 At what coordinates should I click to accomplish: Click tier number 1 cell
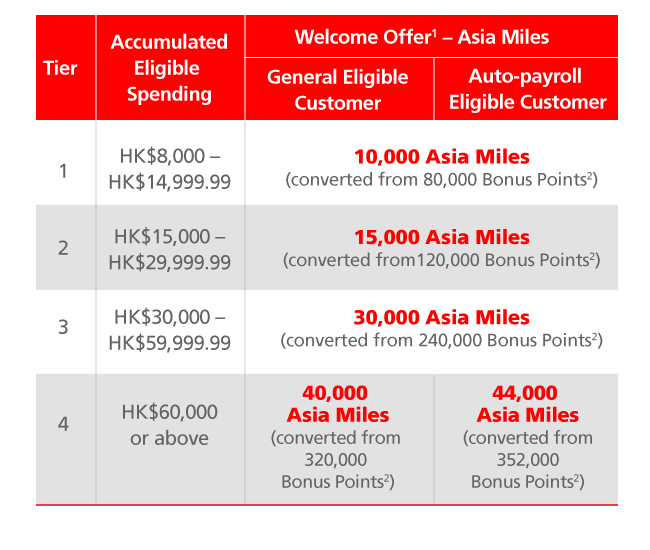(x=63, y=171)
